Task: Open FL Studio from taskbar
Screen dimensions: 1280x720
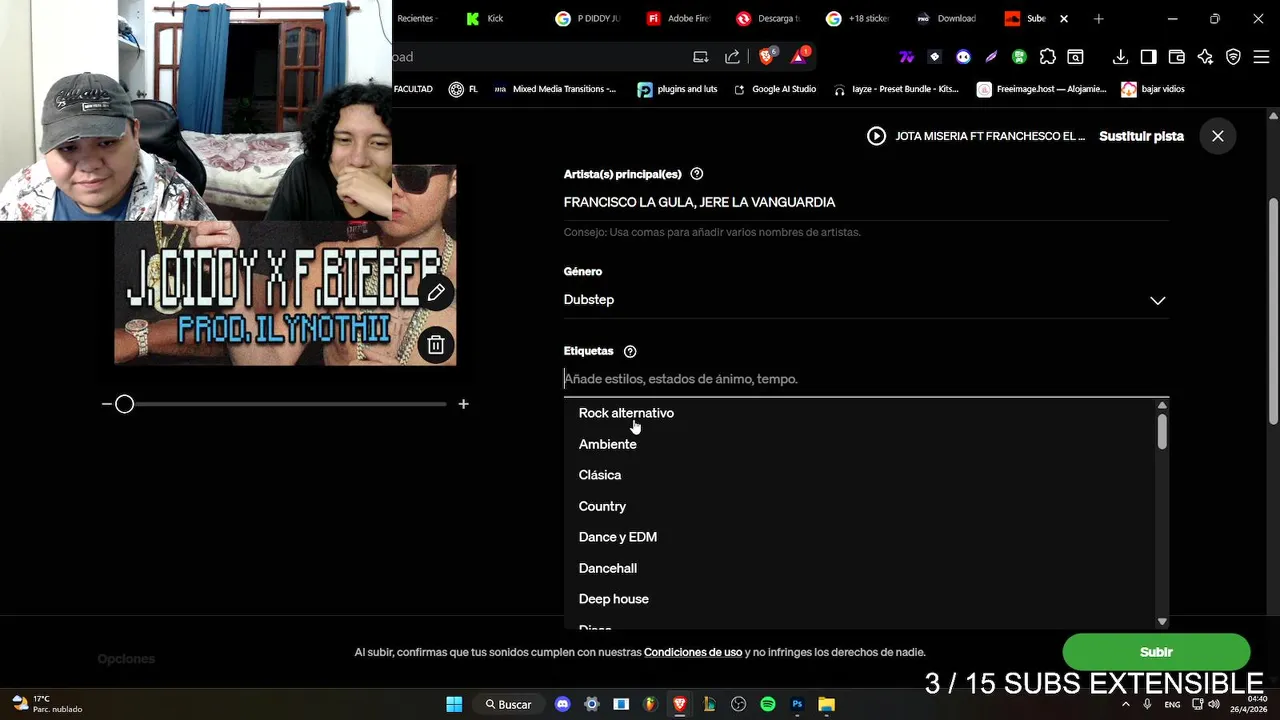Action: [650, 704]
